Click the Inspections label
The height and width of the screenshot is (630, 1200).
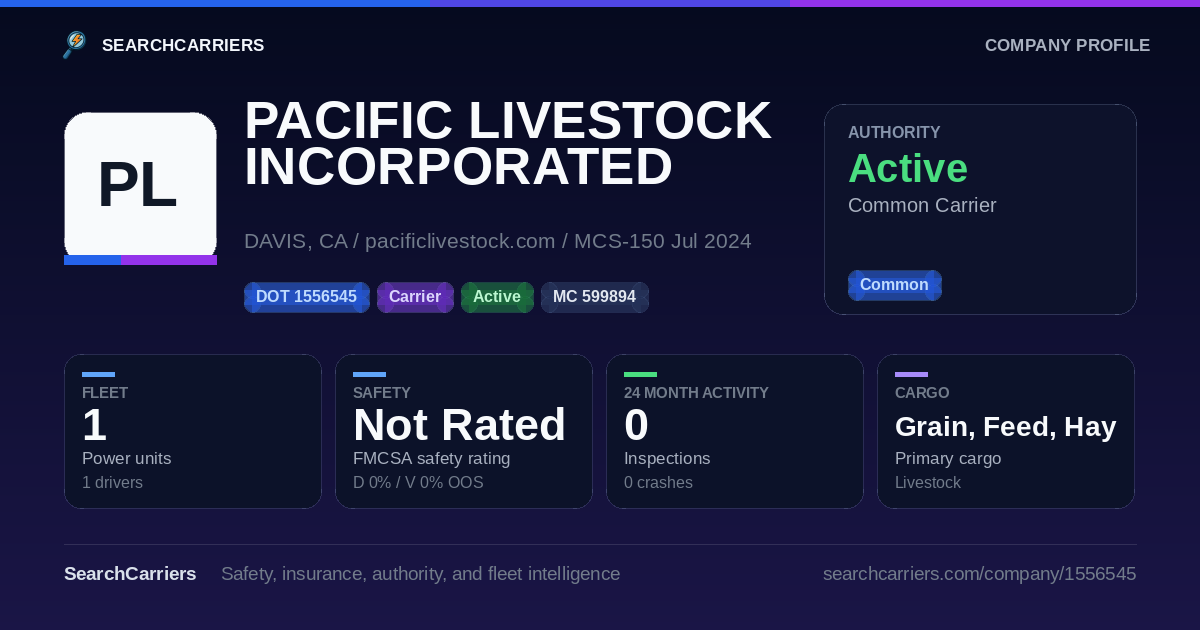tap(667, 458)
